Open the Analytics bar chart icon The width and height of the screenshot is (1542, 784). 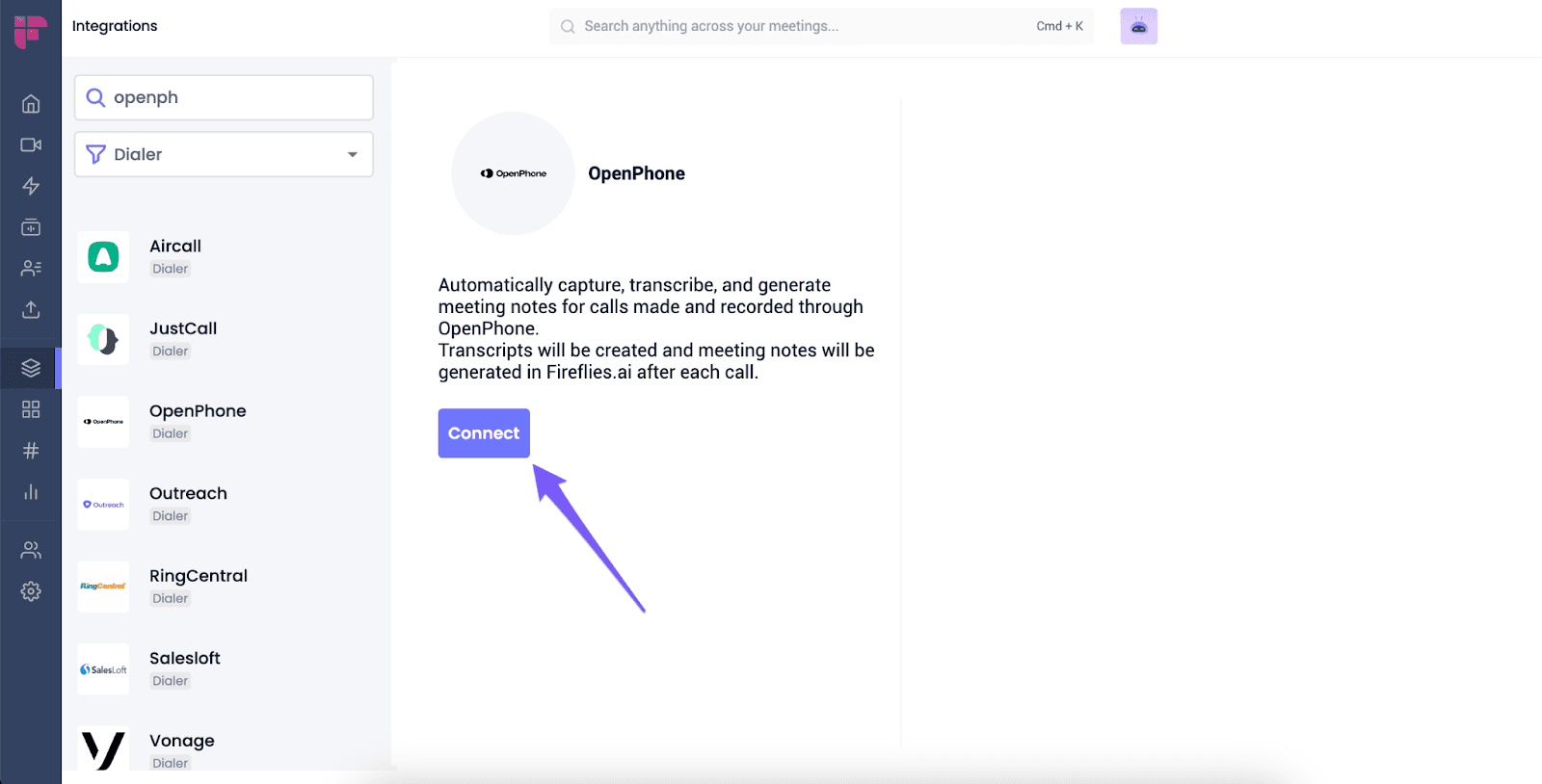point(31,492)
